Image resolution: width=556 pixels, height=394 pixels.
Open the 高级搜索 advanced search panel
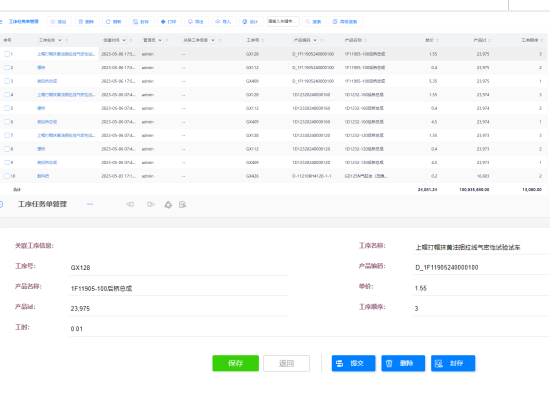point(345,22)
